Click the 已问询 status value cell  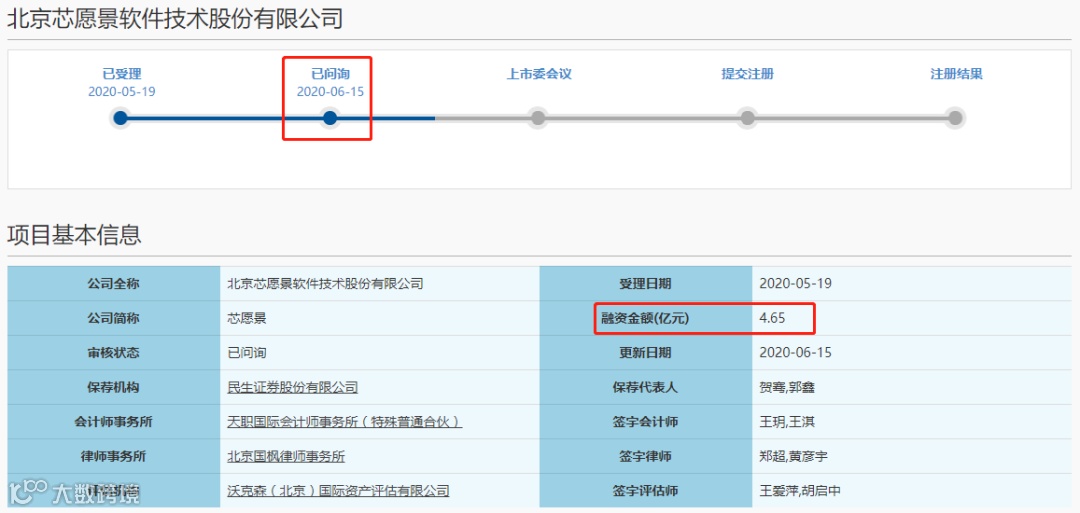(x=380, y=353)
